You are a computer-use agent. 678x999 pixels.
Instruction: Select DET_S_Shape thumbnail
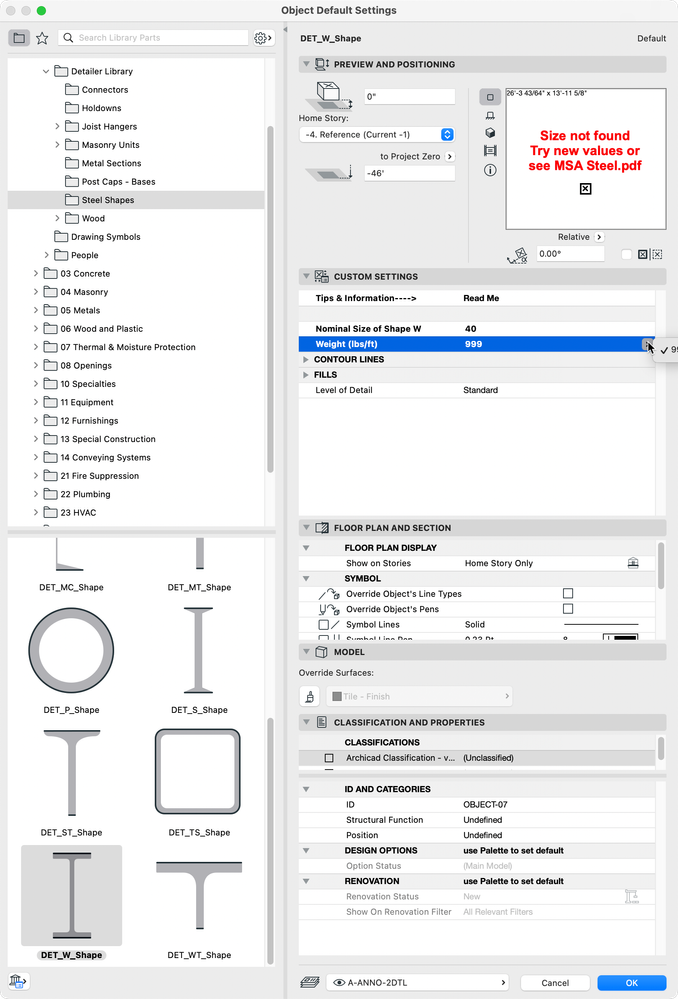click(x=198, y=650)
